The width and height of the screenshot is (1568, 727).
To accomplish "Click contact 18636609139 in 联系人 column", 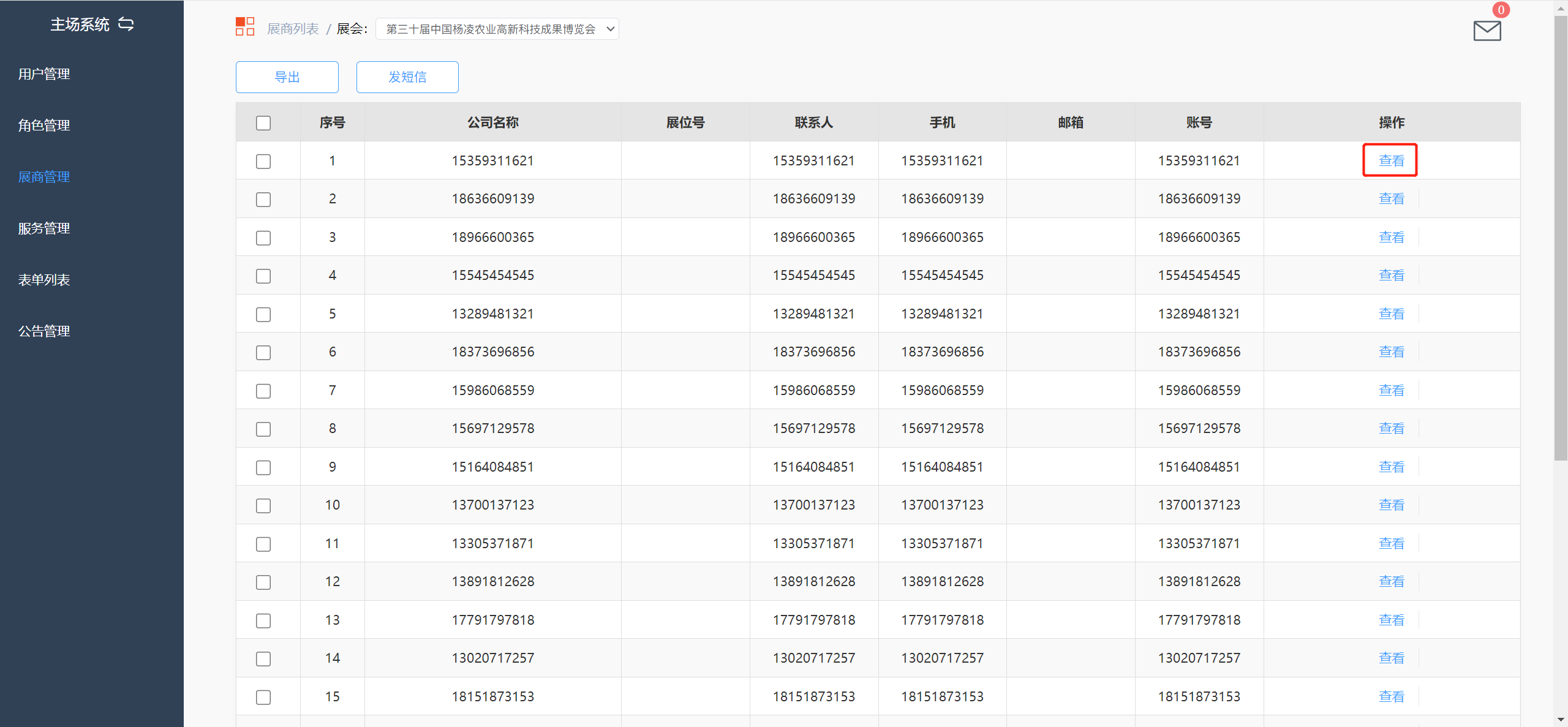I will click(x=813, y=198).
